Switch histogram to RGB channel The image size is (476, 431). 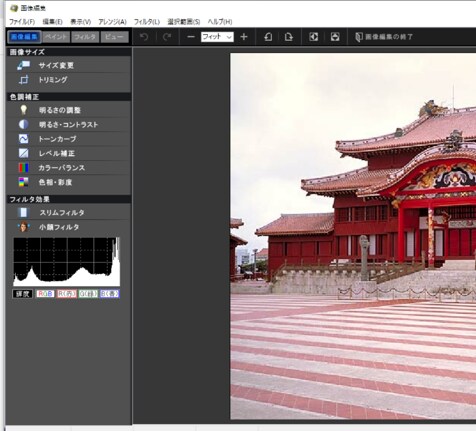point(45,294)
